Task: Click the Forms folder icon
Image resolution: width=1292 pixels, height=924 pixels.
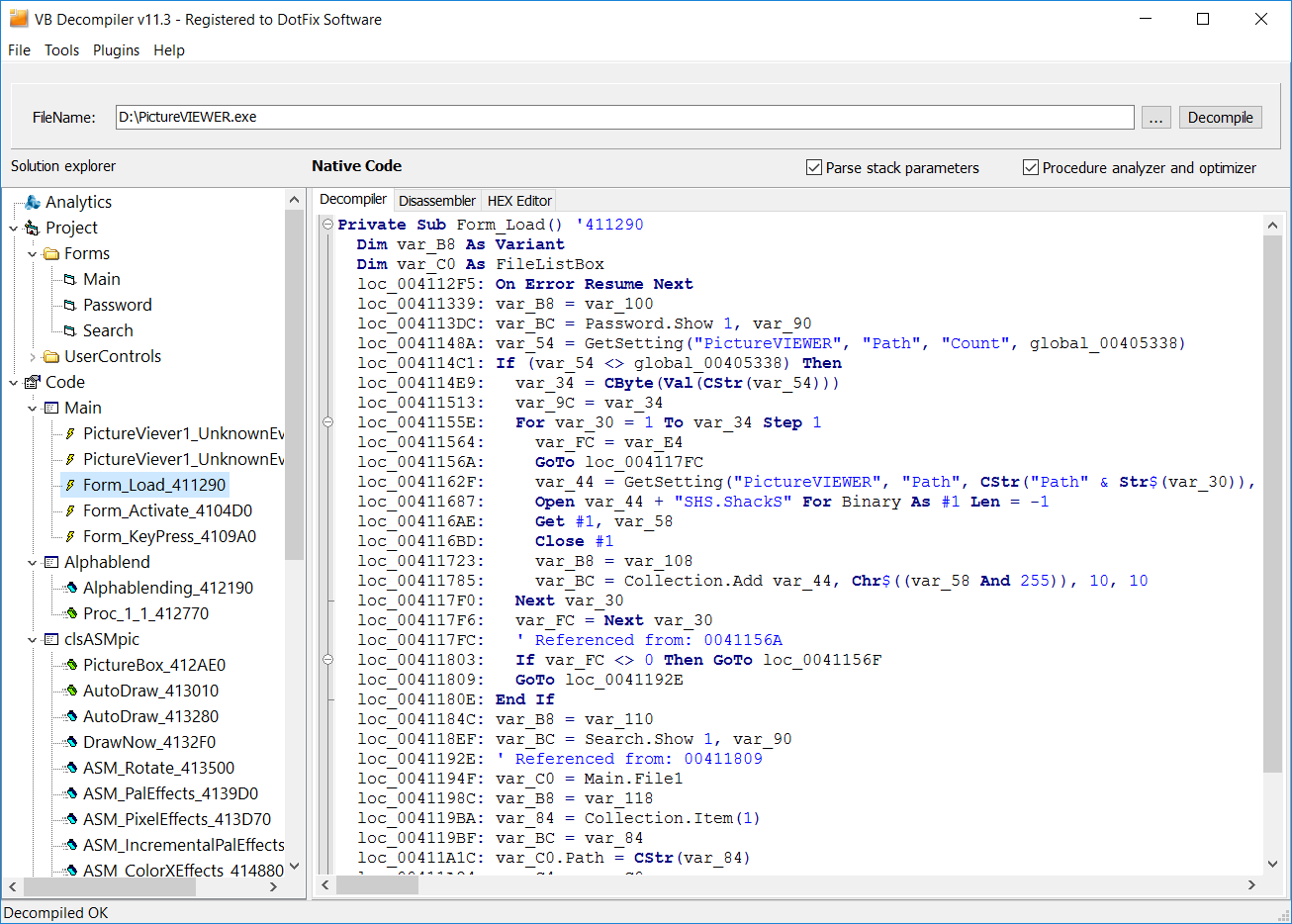Action: click(x=51, y=253)
